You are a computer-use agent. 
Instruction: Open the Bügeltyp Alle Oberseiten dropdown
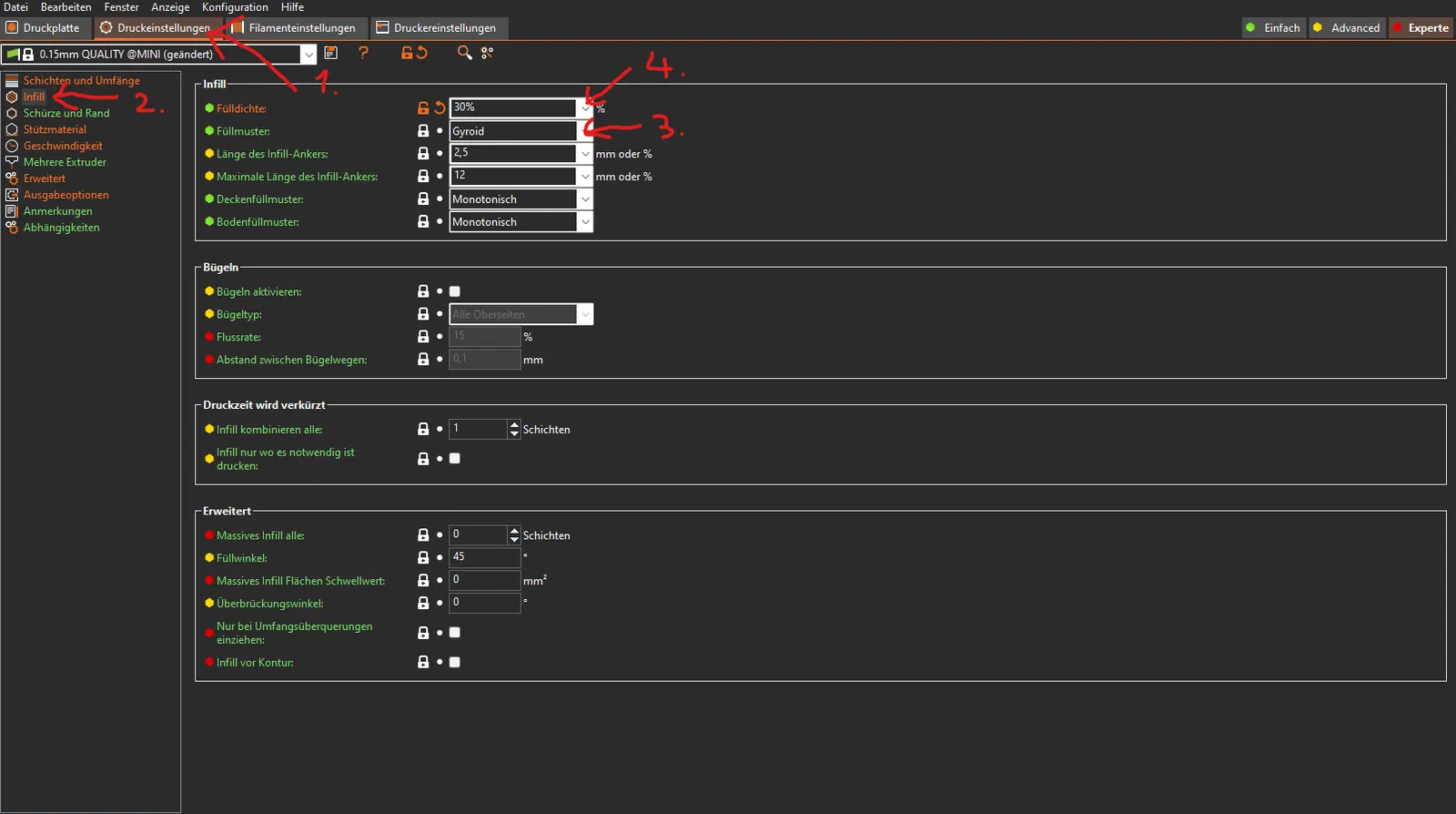521,314
